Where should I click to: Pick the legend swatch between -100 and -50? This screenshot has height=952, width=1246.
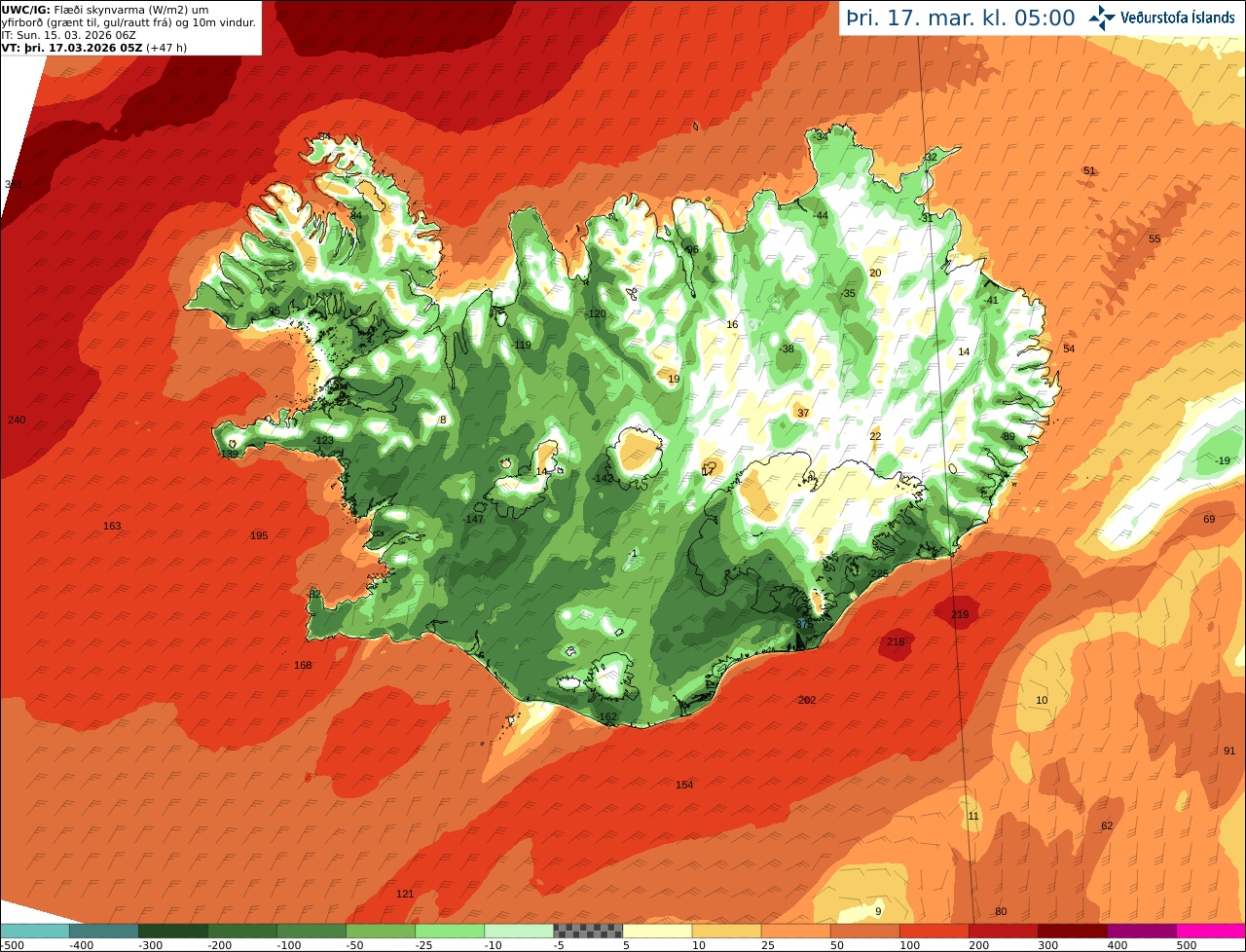click(x=311, y=931)
